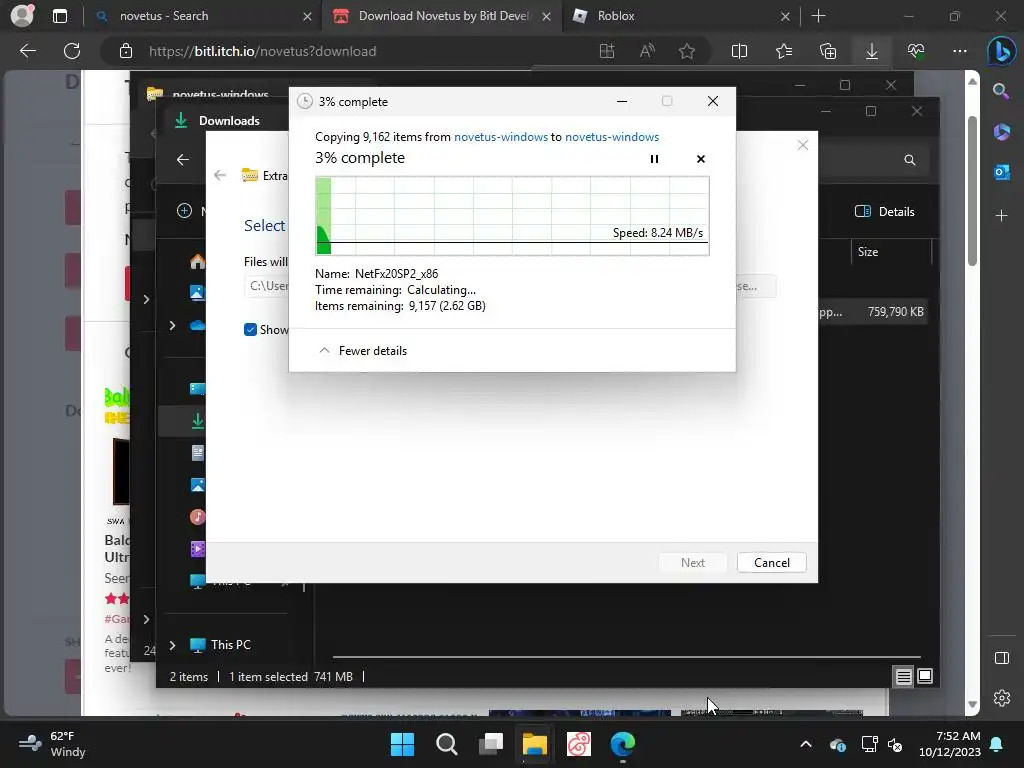Click search icon in Explorer window
Image resolution: width=1024 pixels, height=768 pixels.
click(909, 160)
